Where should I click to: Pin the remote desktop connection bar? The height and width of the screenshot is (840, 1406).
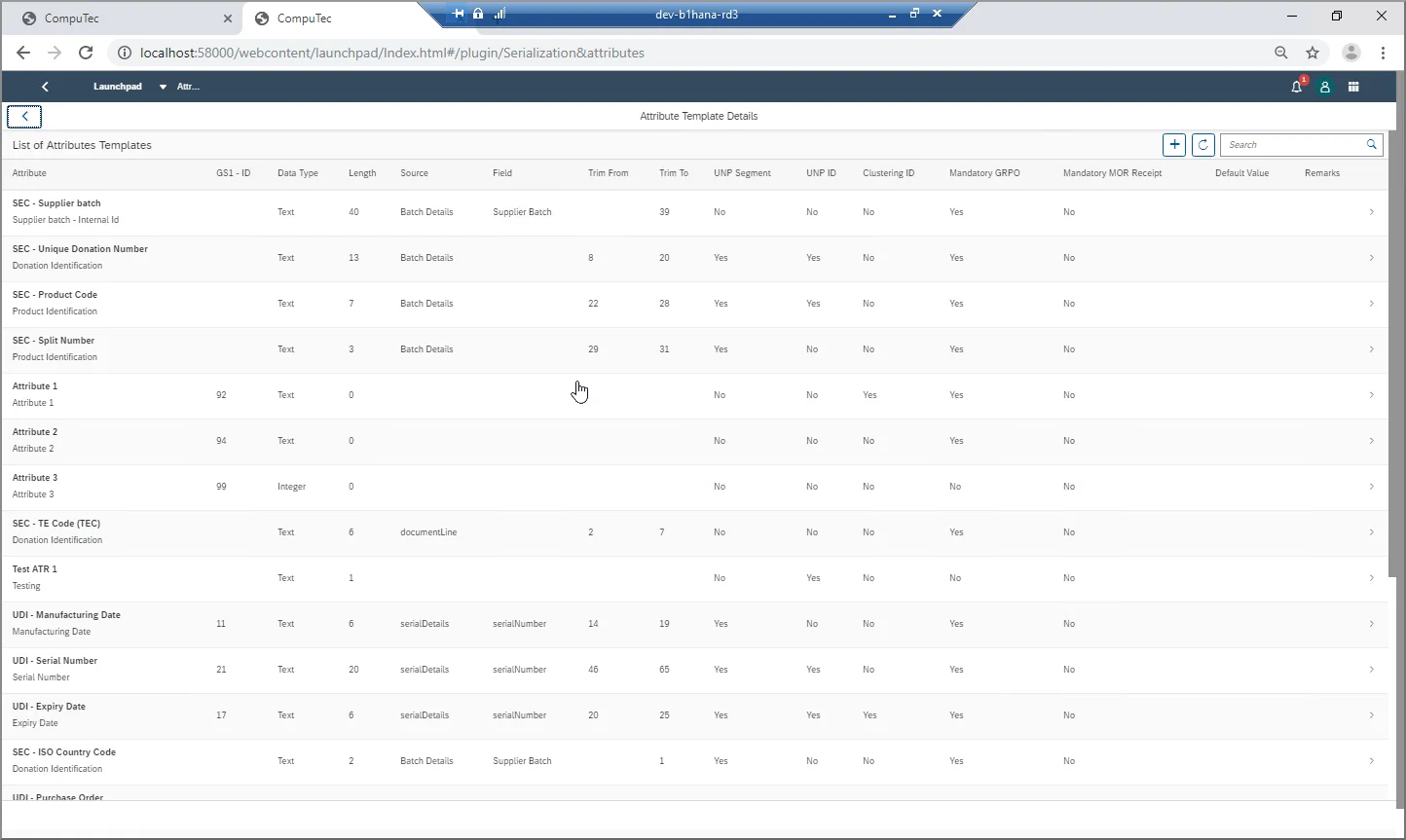click(459, 14)
